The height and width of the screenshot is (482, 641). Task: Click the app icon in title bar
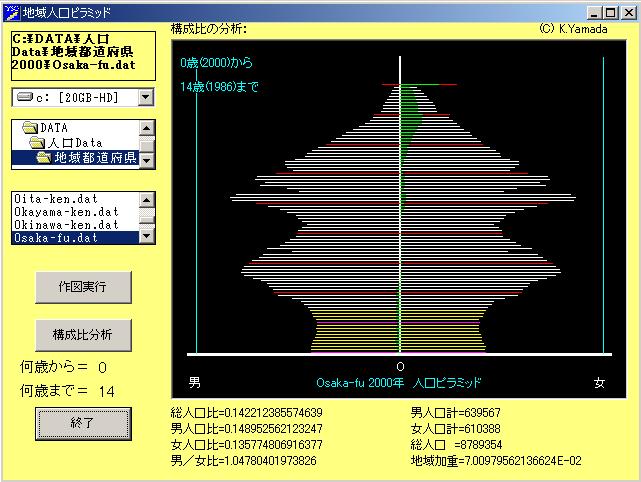11,12
